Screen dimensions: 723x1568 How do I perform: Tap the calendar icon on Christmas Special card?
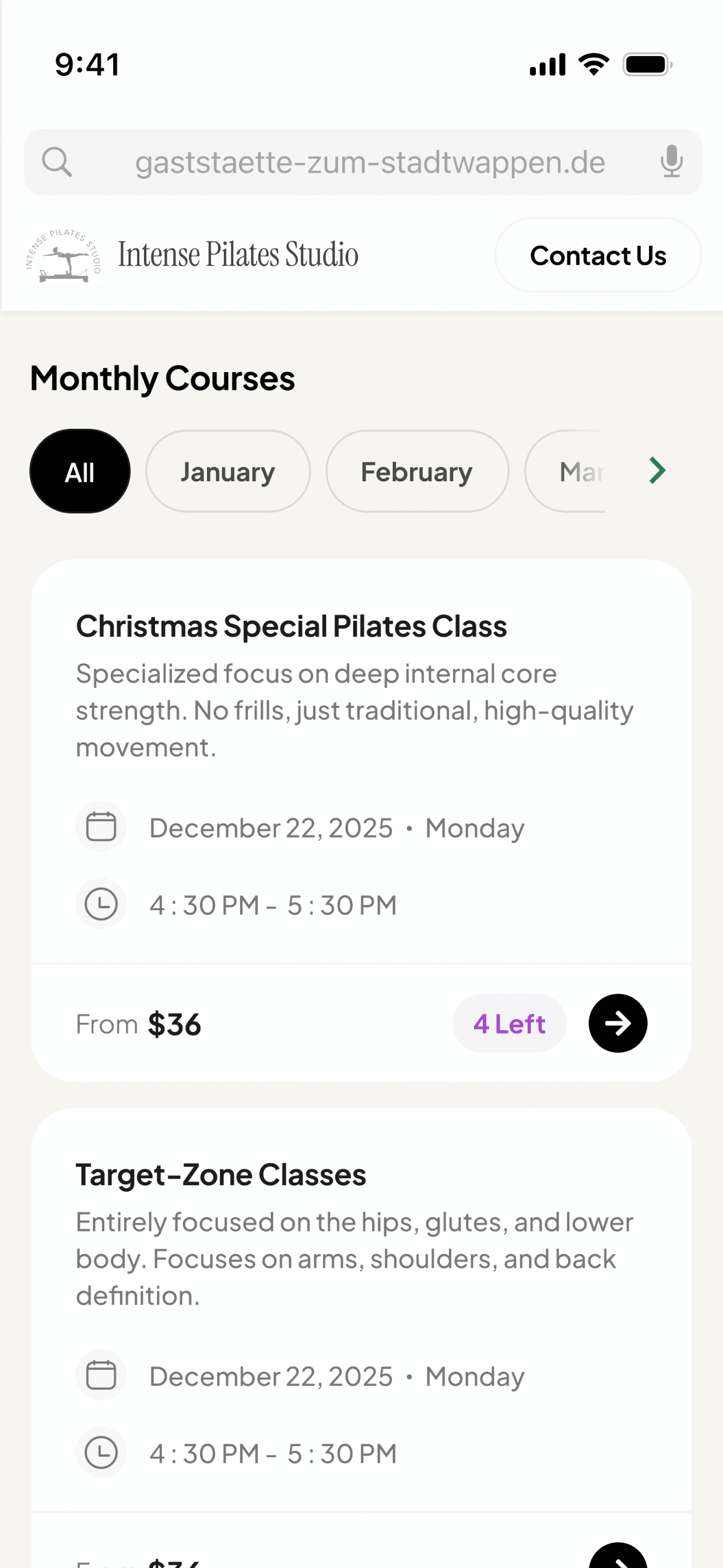click(x=101, y=827)
